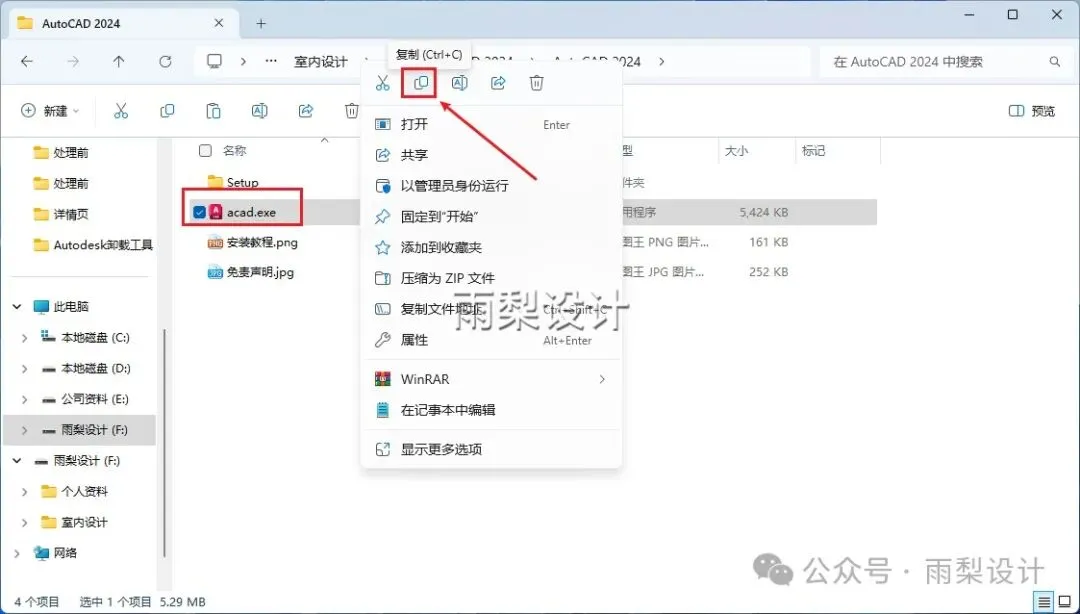Screen dimensions: 1080x614
Task: Choose 添加到收藏夹 in context menu
Action: pyautogui.click(x=492, y=247)
